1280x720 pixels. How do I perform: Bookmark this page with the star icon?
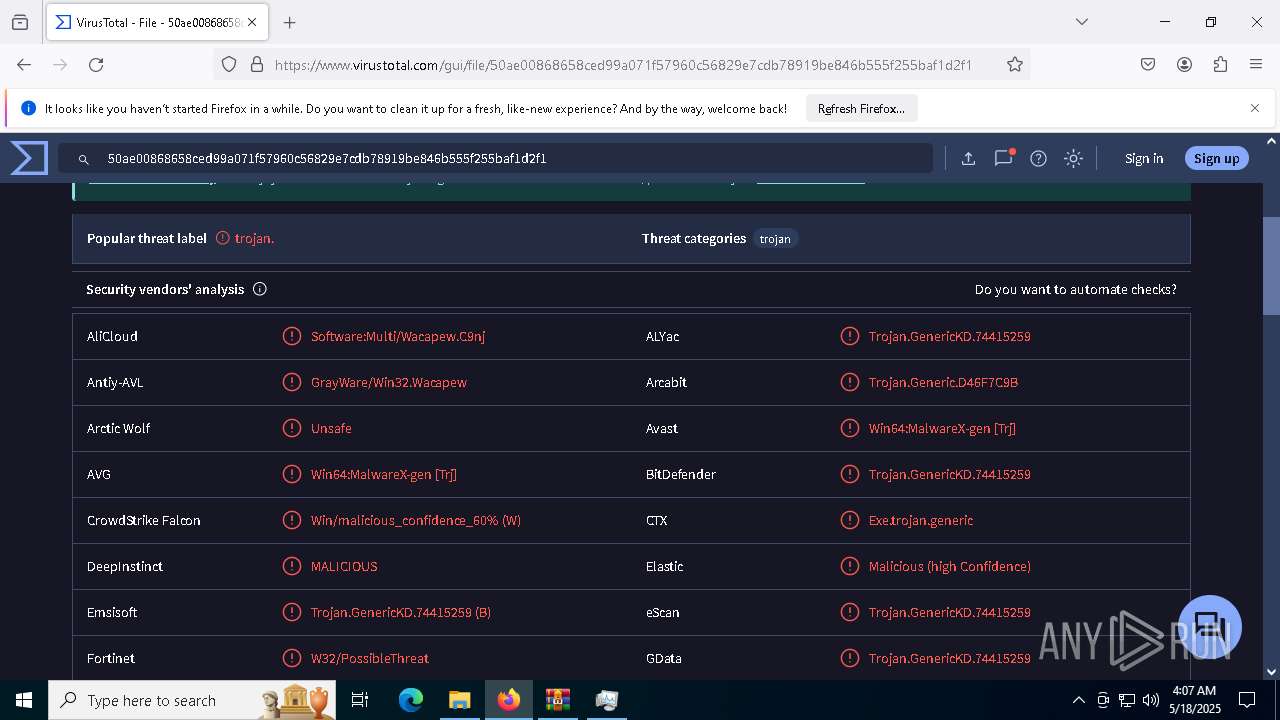pyautogui.click(x=1015, y=64)
